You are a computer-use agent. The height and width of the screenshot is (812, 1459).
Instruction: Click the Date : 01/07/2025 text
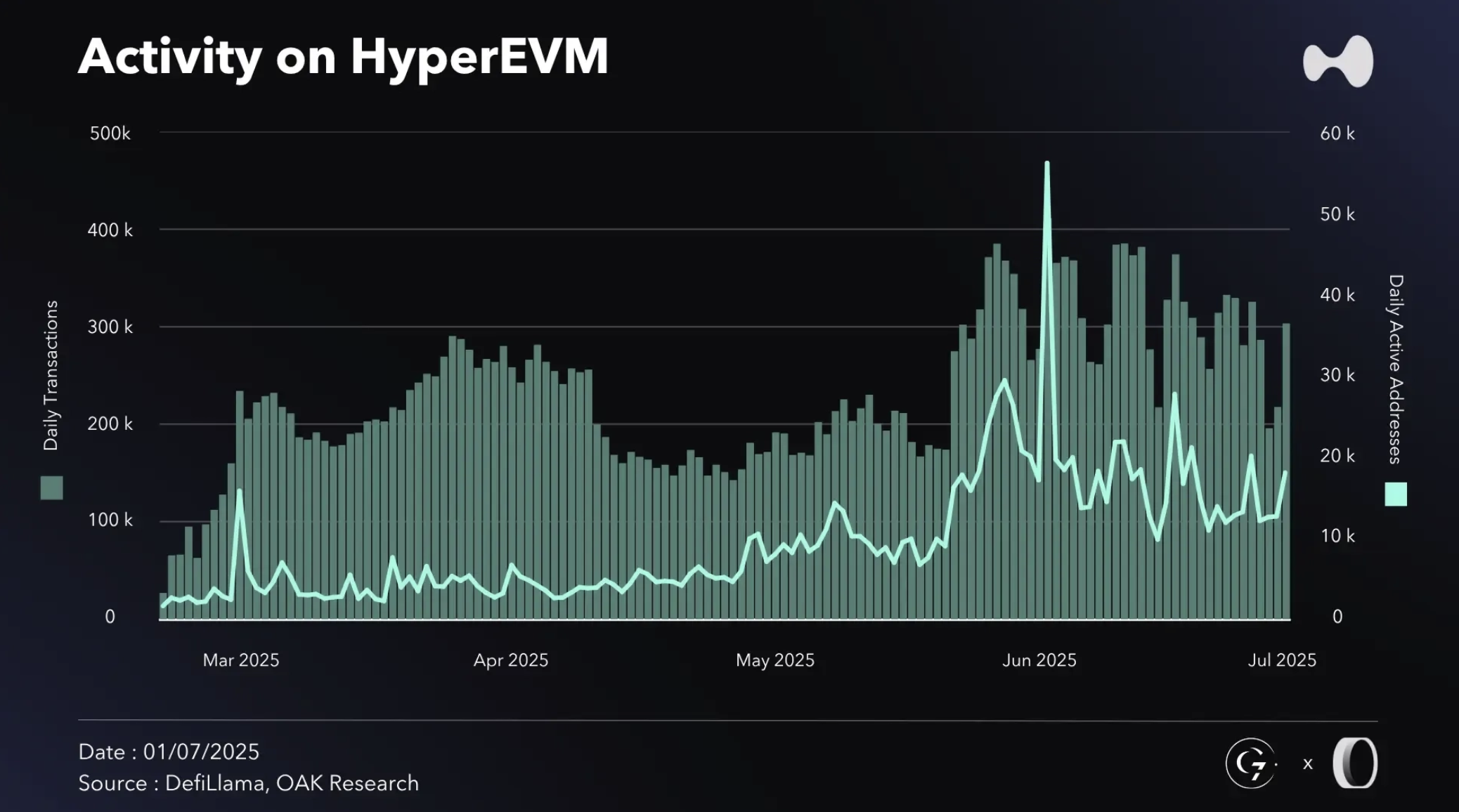tap(169, 752)
